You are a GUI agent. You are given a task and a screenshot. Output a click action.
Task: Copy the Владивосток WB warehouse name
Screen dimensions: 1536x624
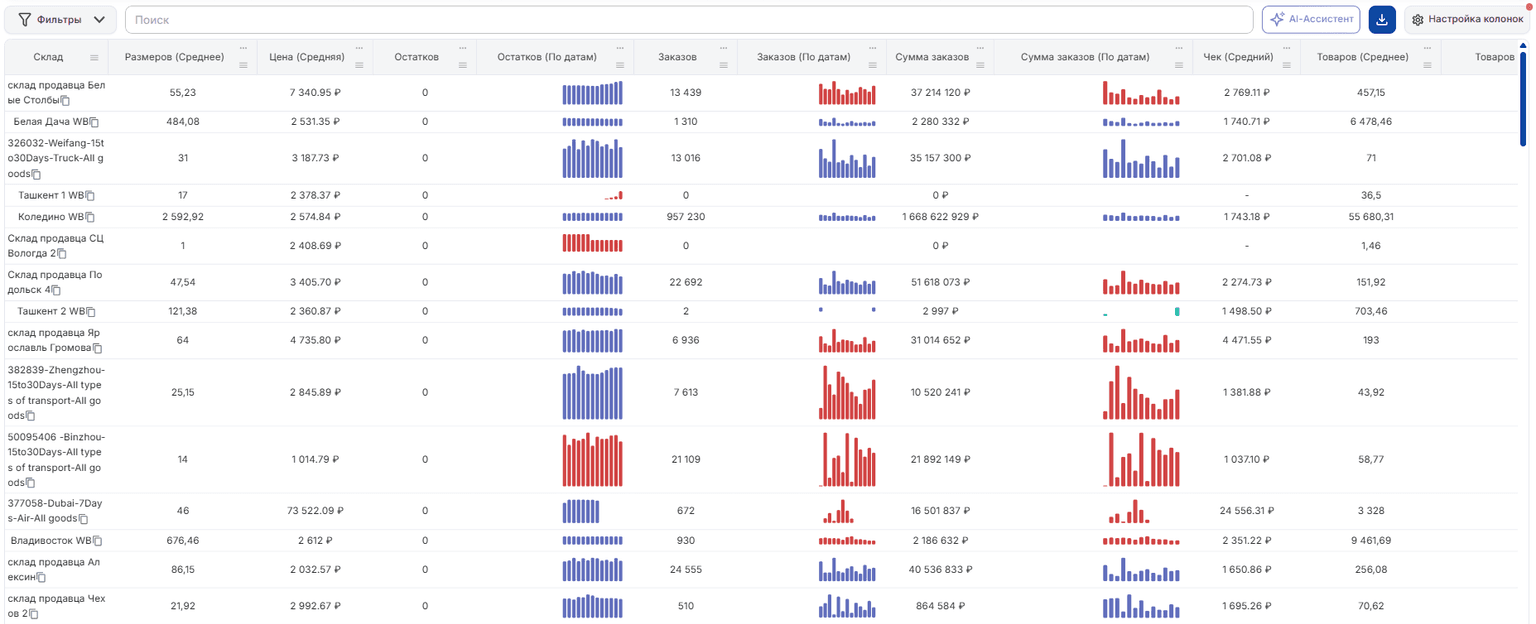98,541
